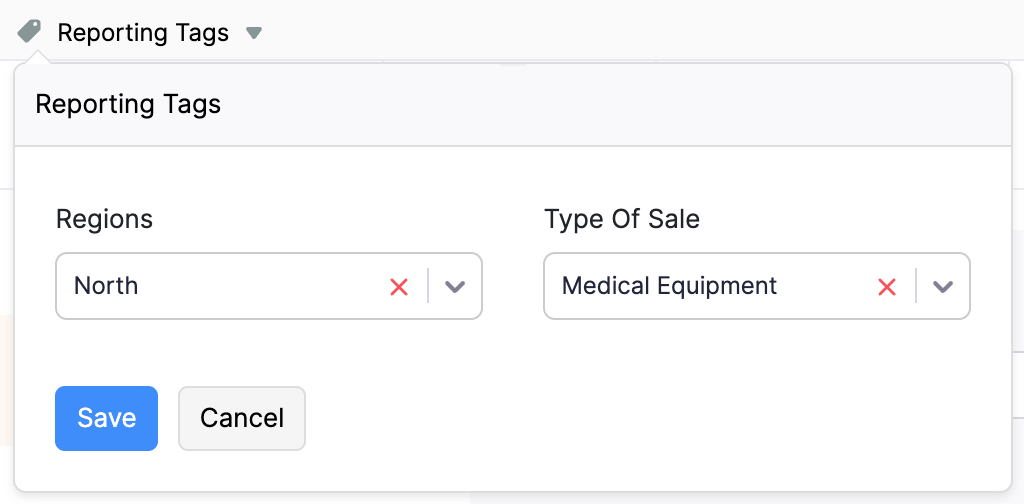Viewport: 1024px width, 504px height.
Task: Click the Regions field label
Action: point(104,219)
